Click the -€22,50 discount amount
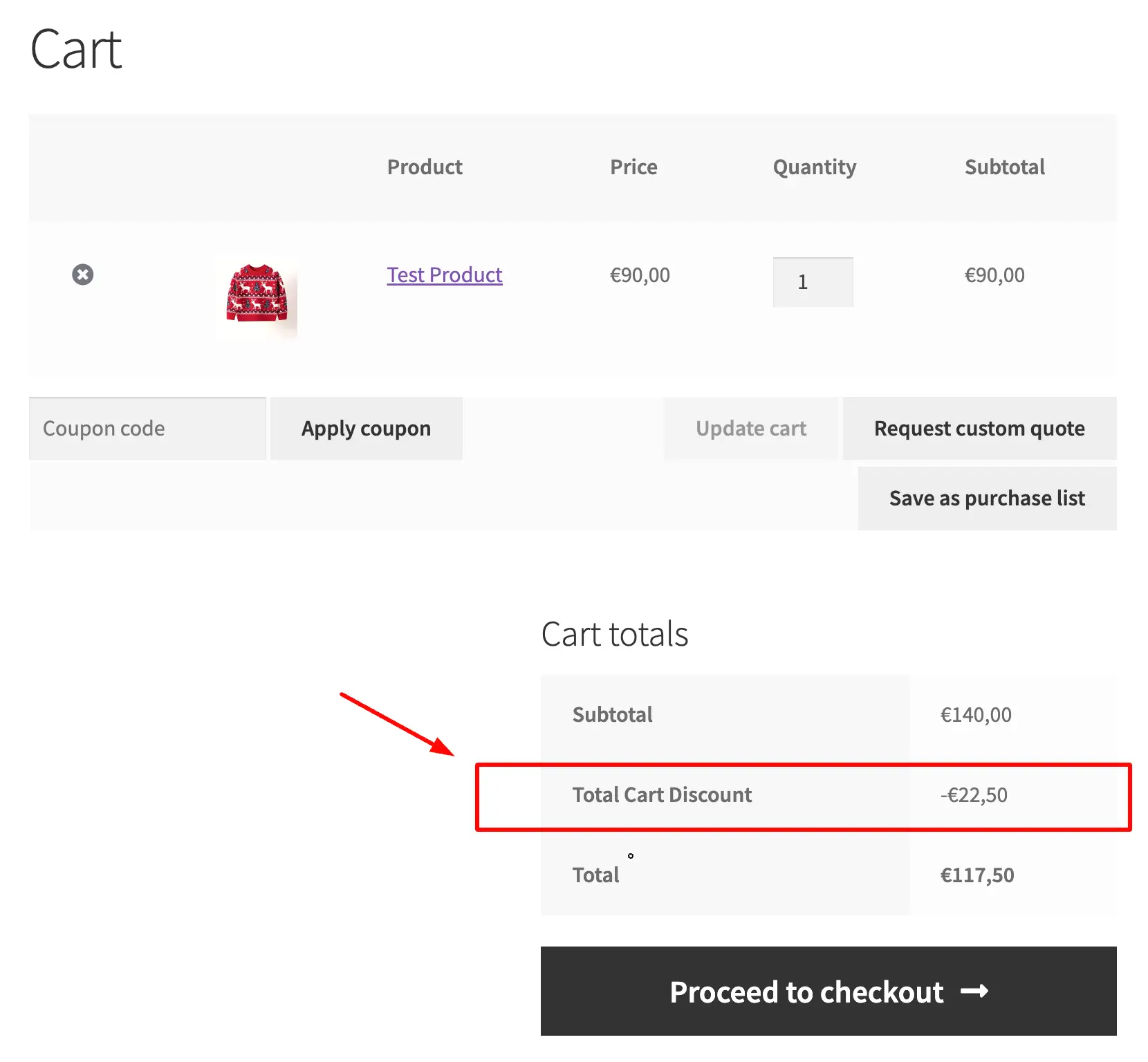 974,795
